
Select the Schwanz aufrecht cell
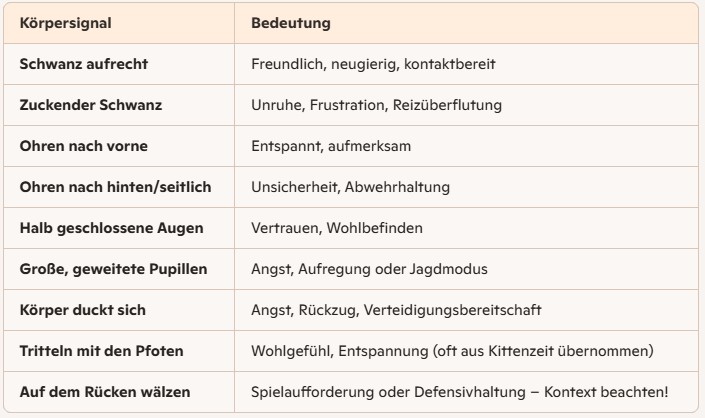click(x=119, y=64)
